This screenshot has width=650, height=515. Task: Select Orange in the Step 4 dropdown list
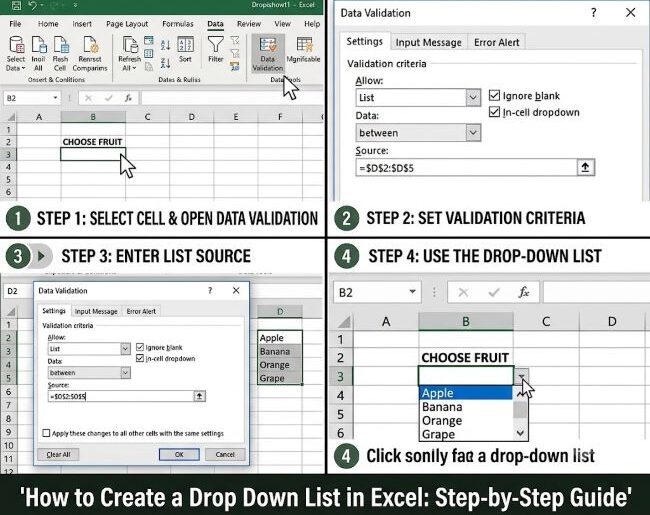[x=466, y=420]
